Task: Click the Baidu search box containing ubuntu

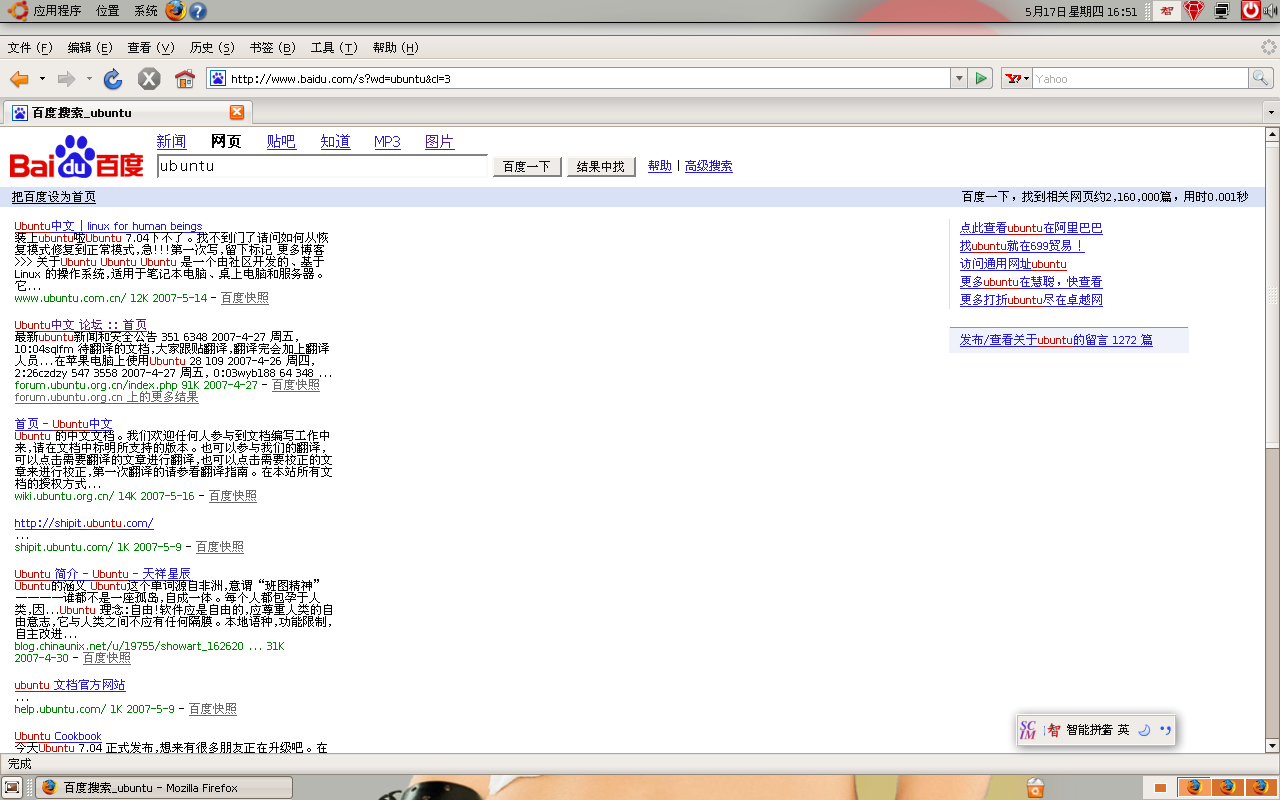Action: (x=322, y=166)
